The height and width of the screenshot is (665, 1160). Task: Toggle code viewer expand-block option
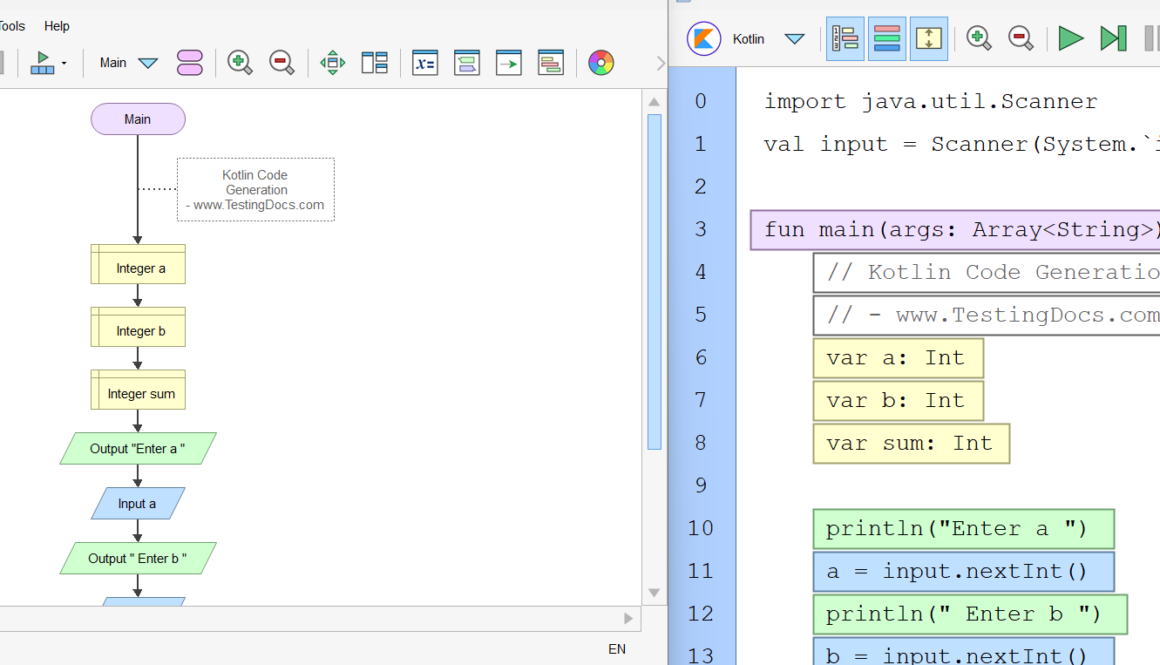tap(928, 38)
